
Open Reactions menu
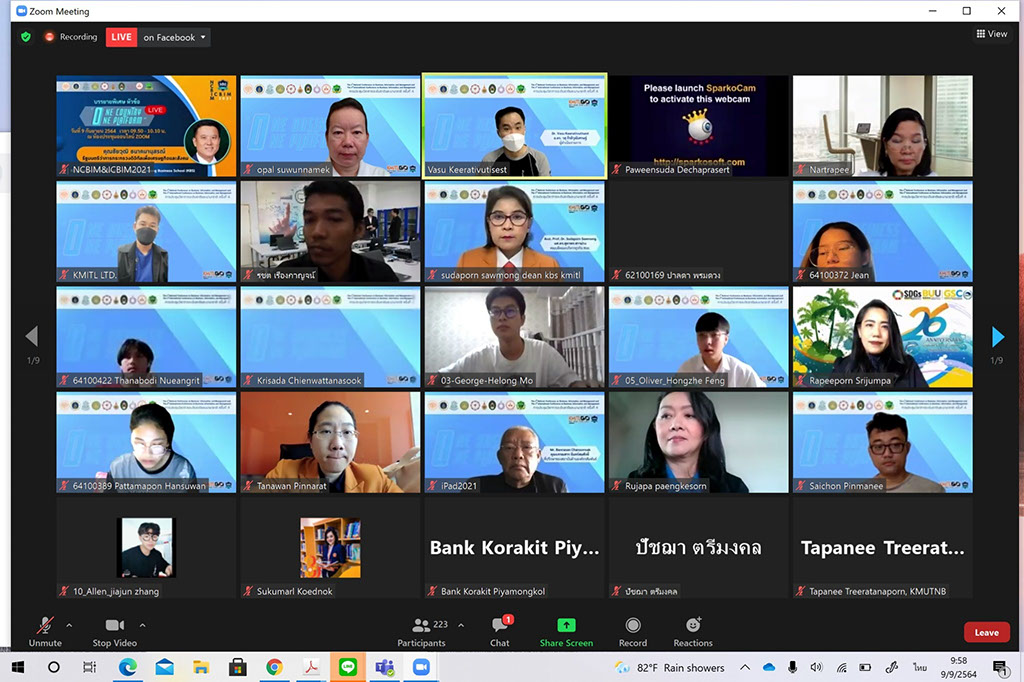(x=693, y=631)
